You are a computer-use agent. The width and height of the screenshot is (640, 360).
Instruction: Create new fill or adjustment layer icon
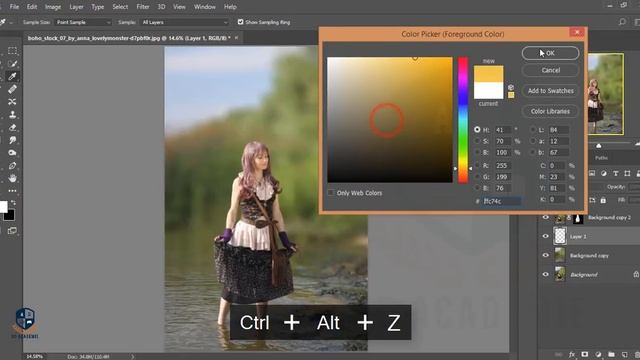[598, 354]
